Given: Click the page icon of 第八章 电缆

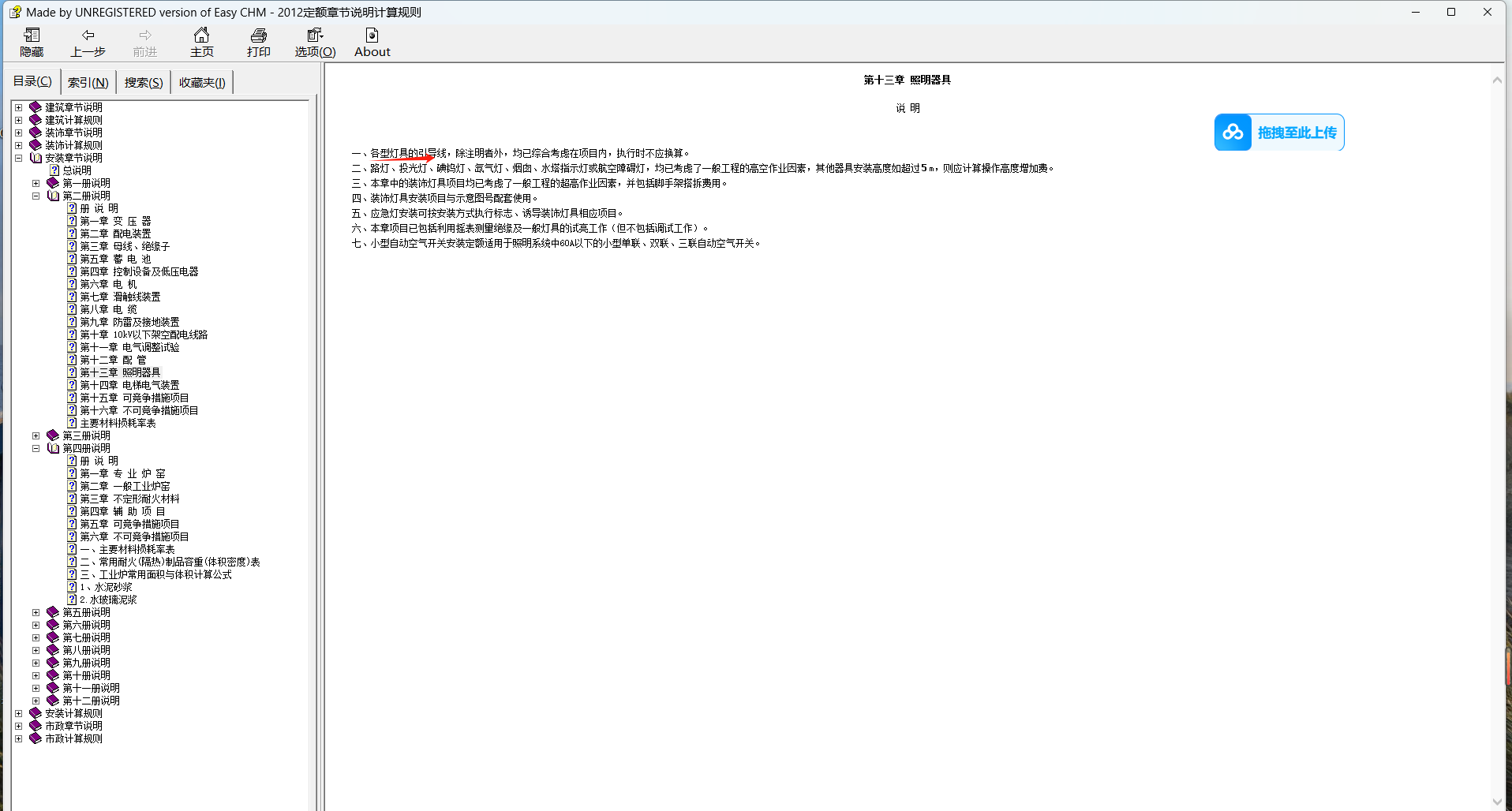Looking at the screenshot, I should (x=72, y=309).
